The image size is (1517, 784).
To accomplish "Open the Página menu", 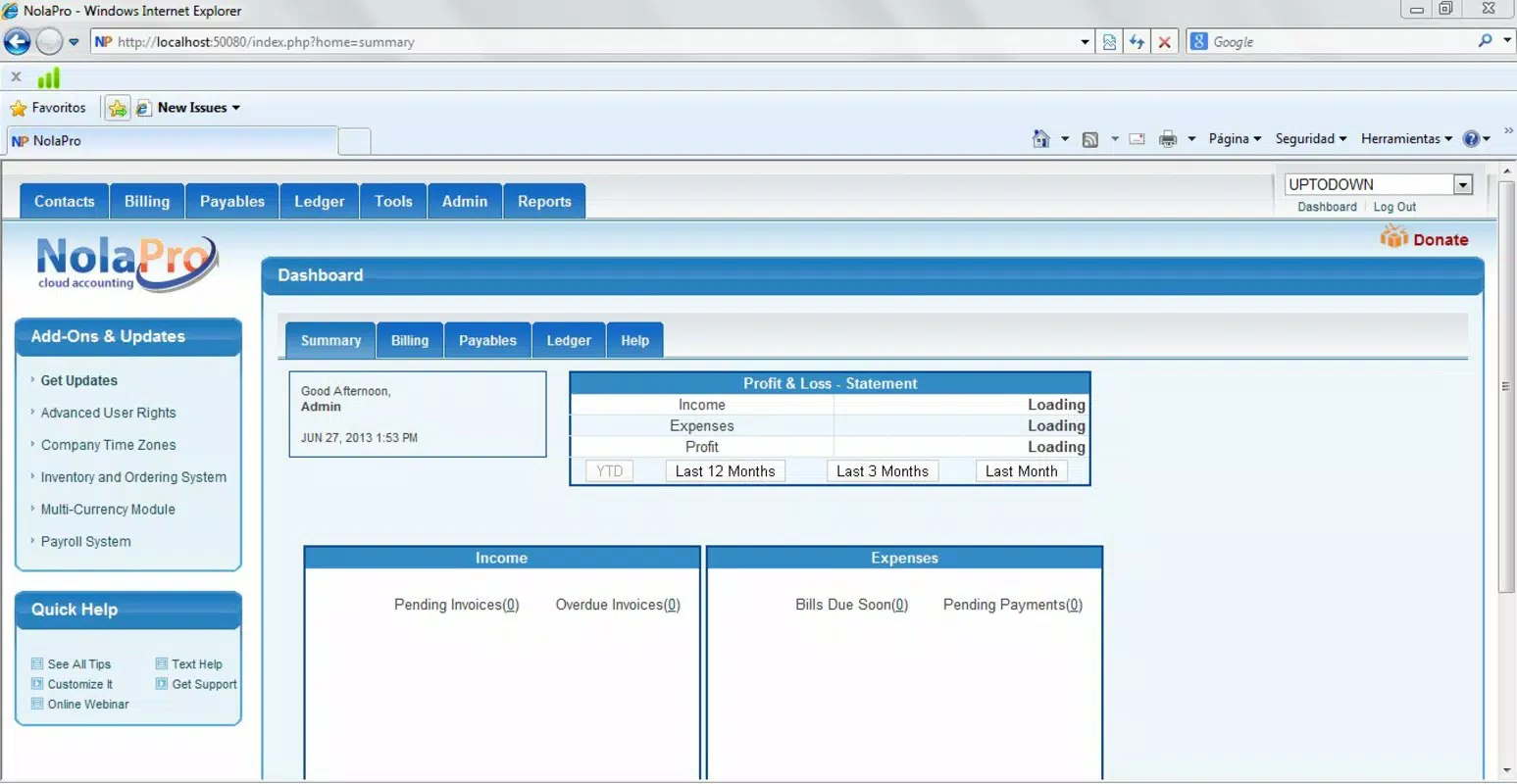I will [x=1235, y=139].
